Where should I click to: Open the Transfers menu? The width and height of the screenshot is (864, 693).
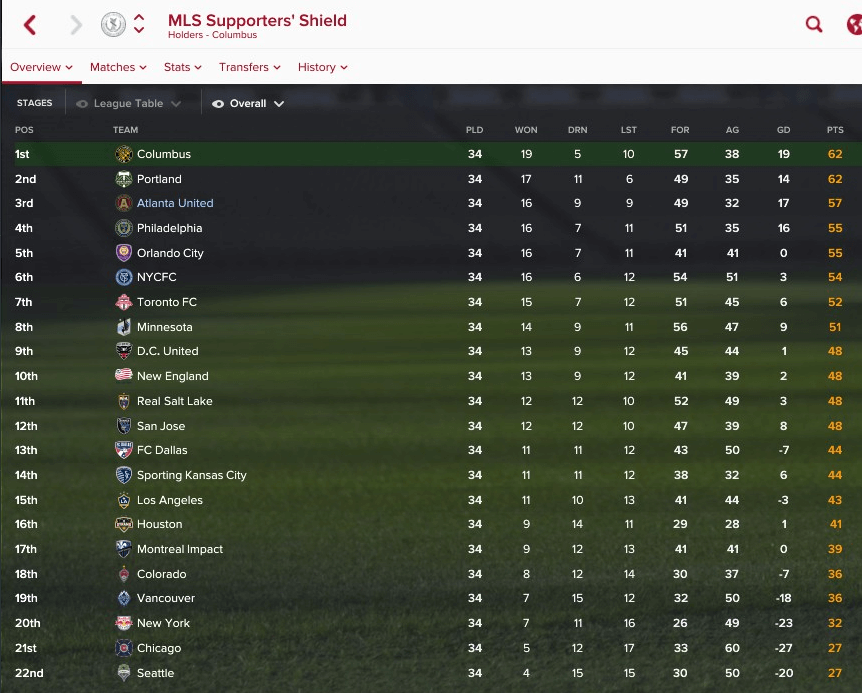point(250,67)
